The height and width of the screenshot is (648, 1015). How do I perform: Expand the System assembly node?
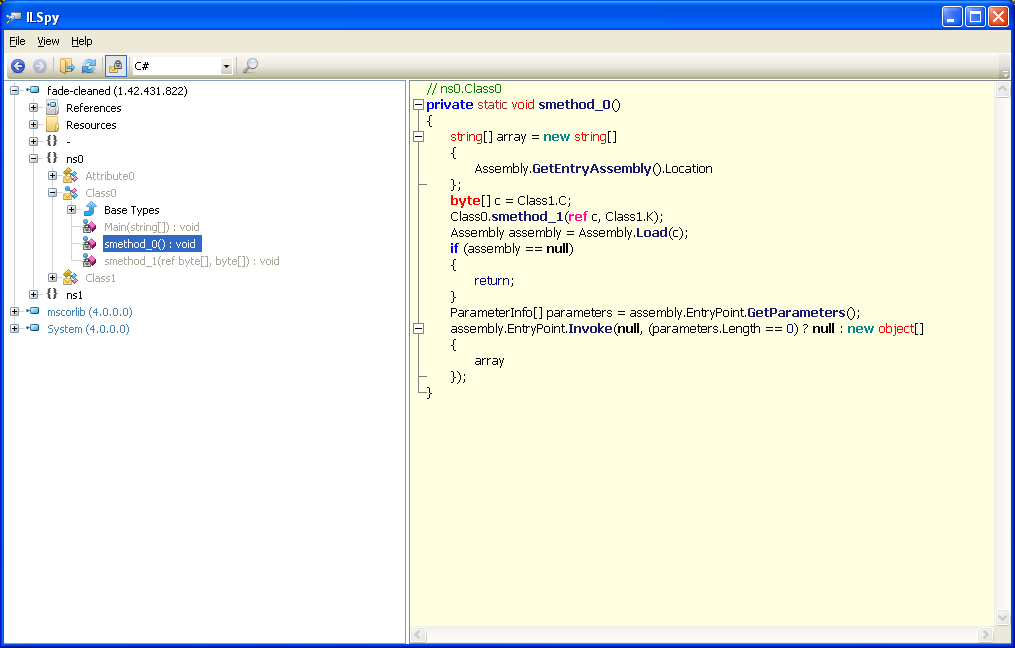click(14, 329)
